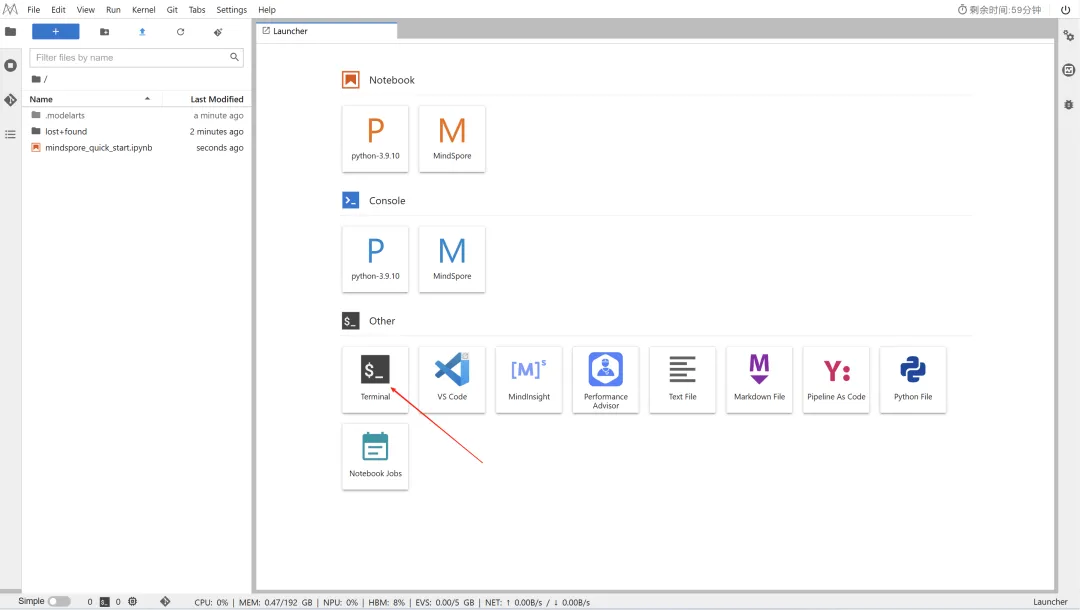The height and width of the screenshot is (610, 1080).
Task: Open the Terminal launcher
Action: [375, 379]
